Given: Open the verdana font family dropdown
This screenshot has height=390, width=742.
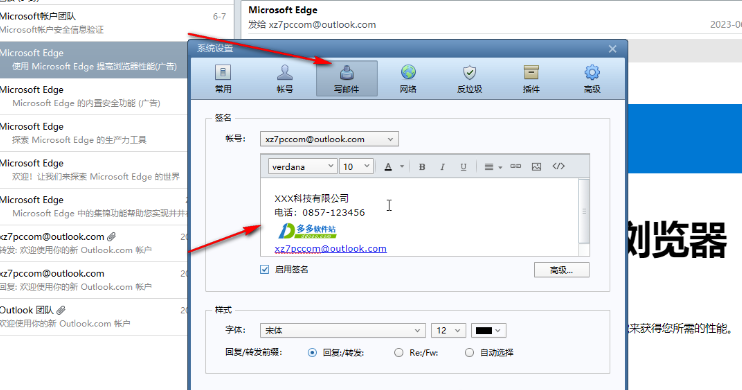Looking at the screenshot, I should (x=302, y=167).
